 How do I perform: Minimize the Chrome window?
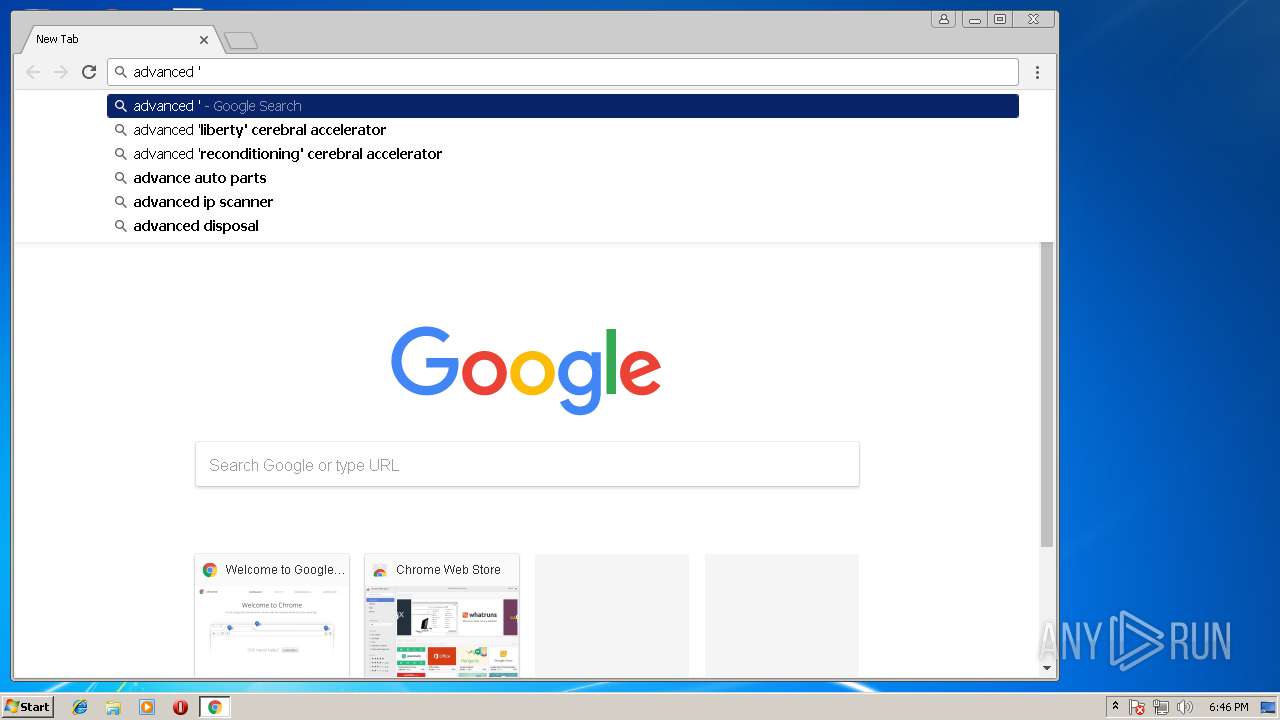[974, 19]
